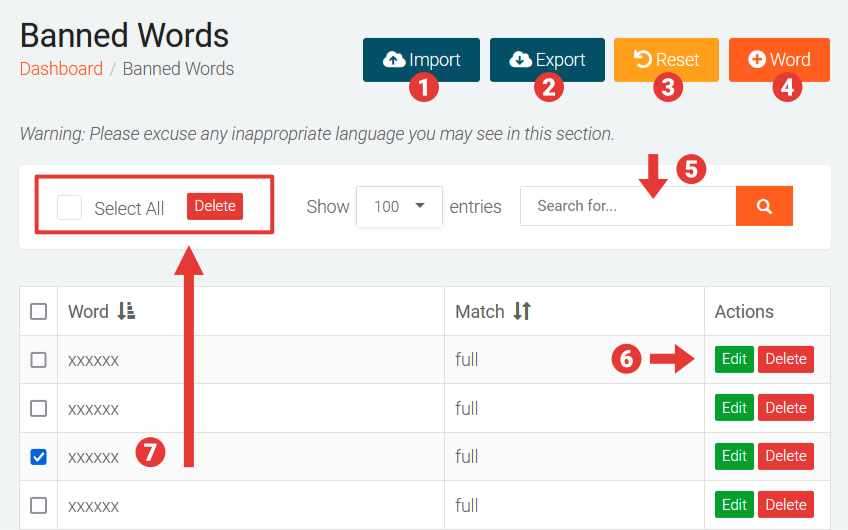Delete the second banned word row
The height and width of the screenshot is (530, 848).
pyautogui.click(x=785, y=408)
